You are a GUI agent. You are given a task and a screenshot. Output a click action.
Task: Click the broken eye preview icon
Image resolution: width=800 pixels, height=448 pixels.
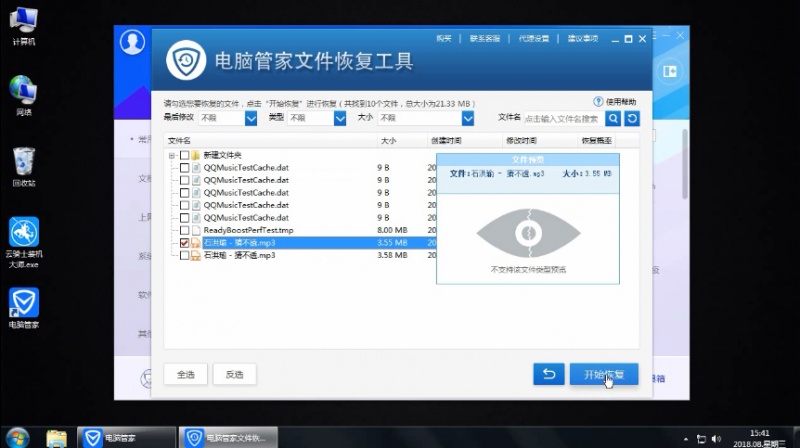click(528, 233)
